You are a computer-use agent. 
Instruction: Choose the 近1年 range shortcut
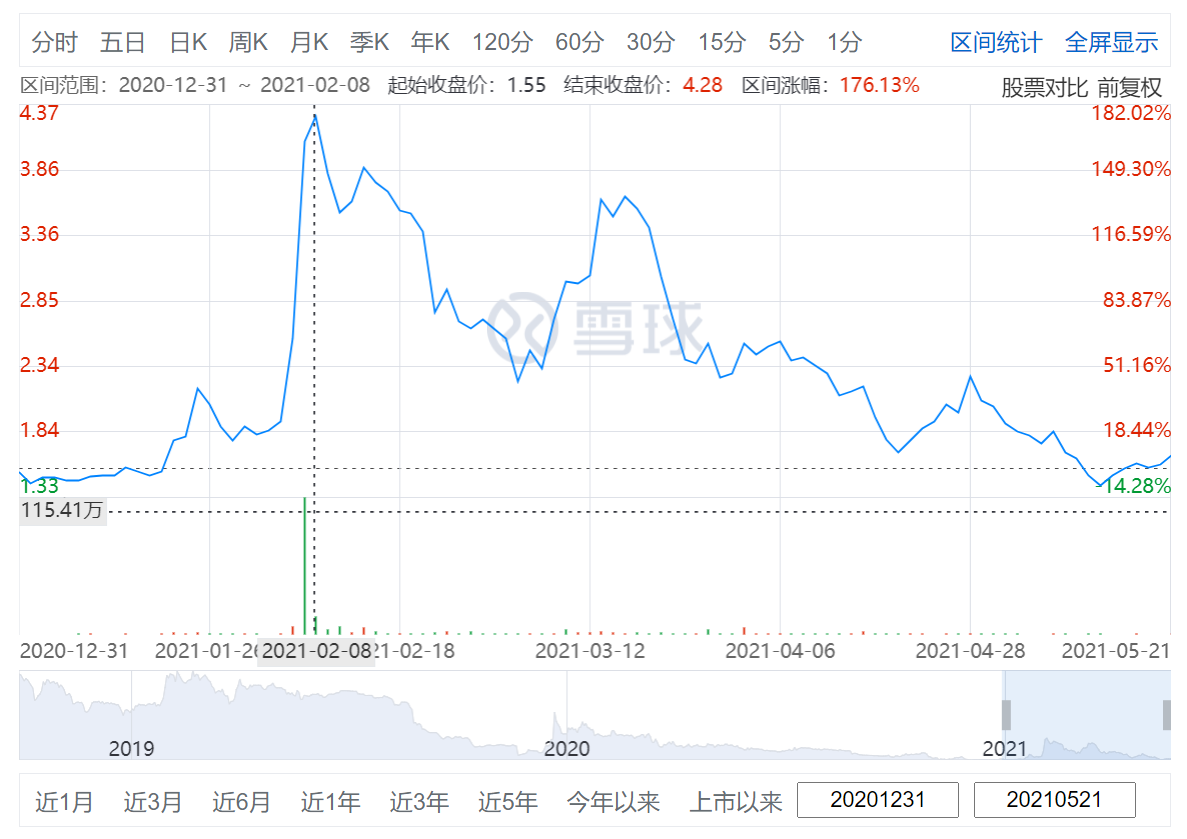pos(330,801)
